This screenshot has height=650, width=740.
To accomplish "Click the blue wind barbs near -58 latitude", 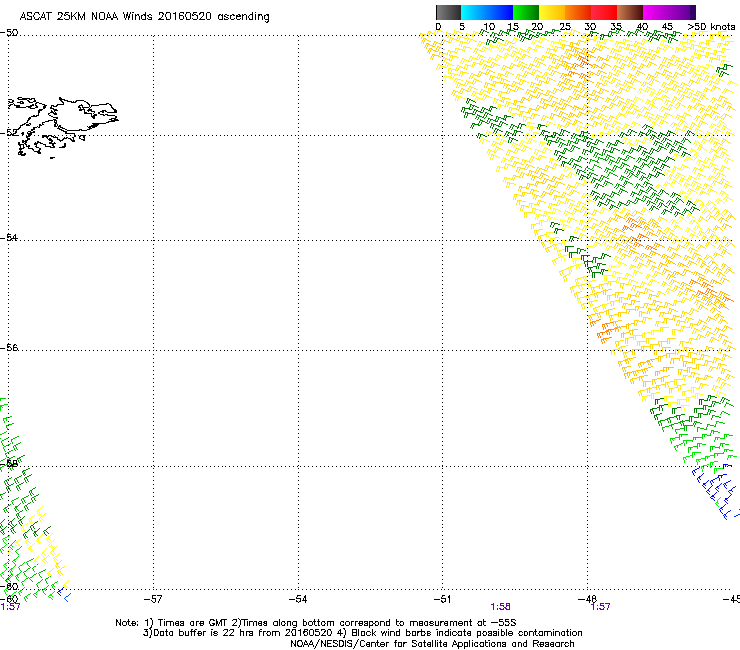I will [715, 491].
